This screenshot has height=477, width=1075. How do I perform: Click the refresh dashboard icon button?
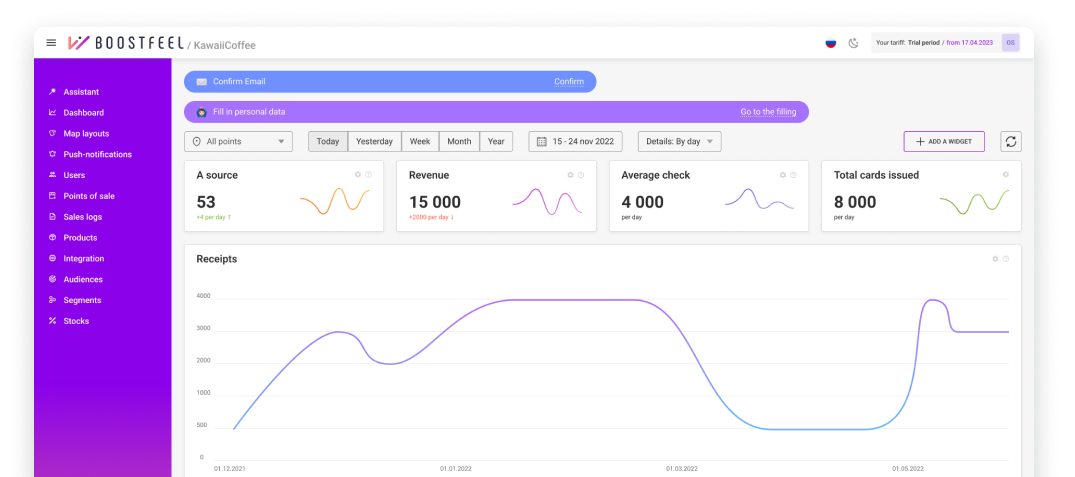(1011, 142)
